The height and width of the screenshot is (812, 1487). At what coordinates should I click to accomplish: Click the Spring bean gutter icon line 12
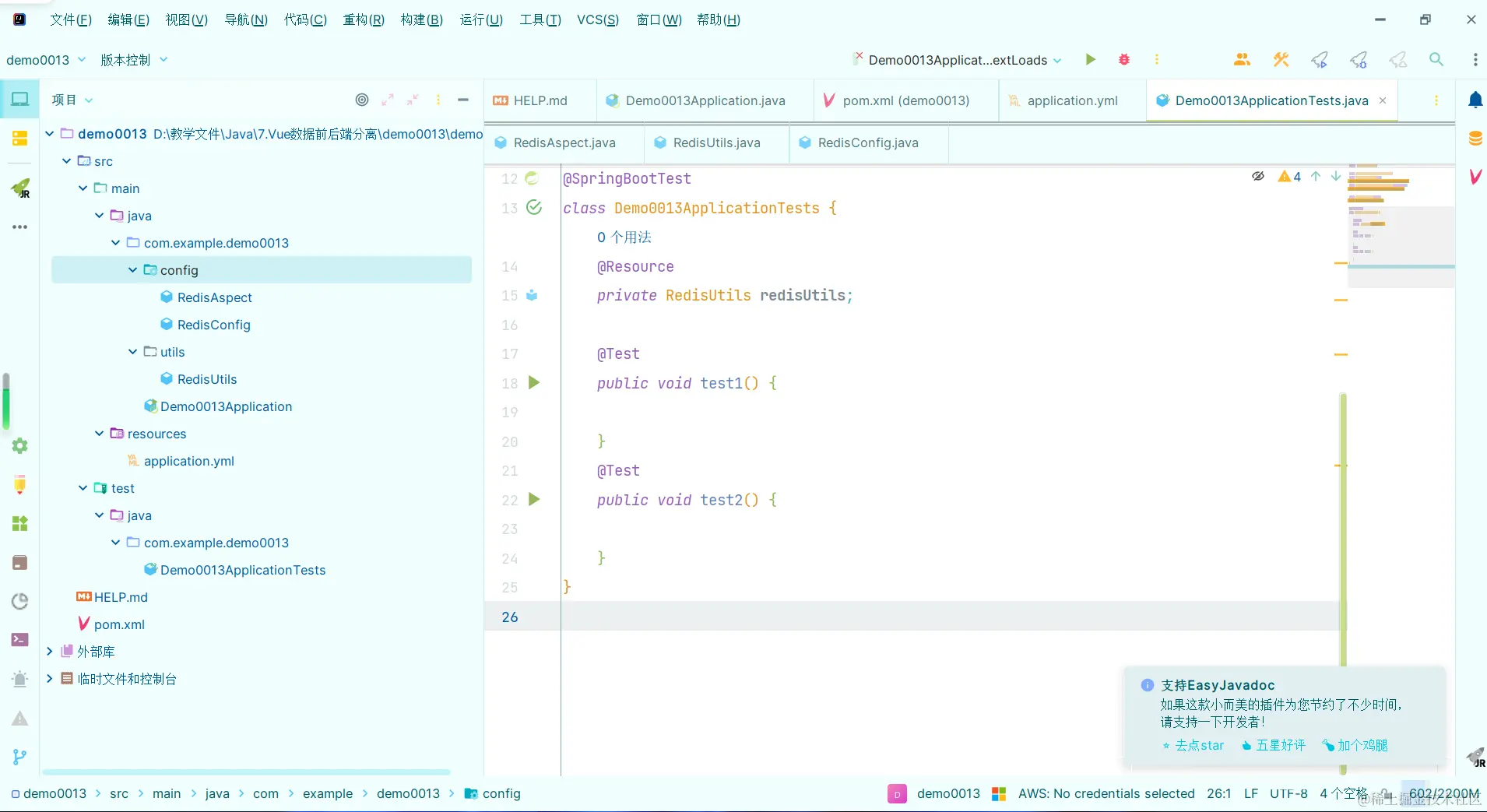click(532, 178)
